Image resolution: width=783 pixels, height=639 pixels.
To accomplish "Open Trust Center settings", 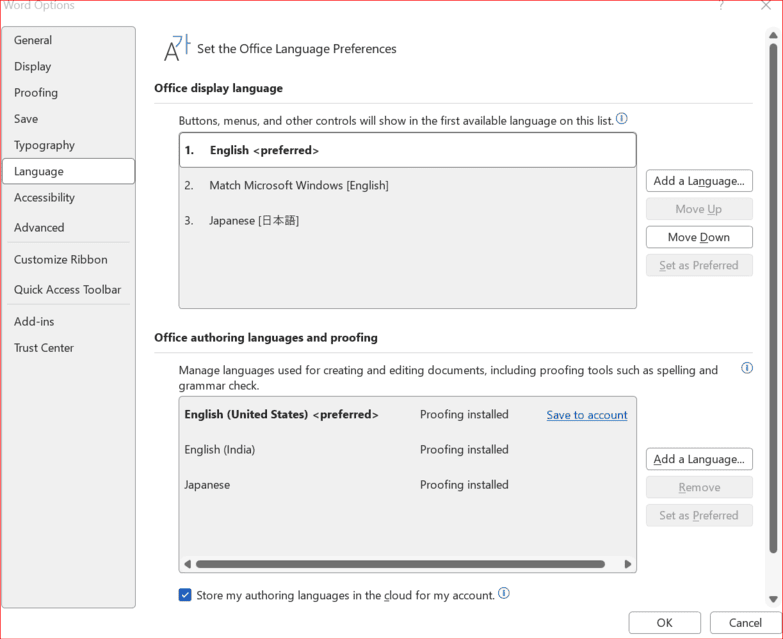I will pos(68,348).
